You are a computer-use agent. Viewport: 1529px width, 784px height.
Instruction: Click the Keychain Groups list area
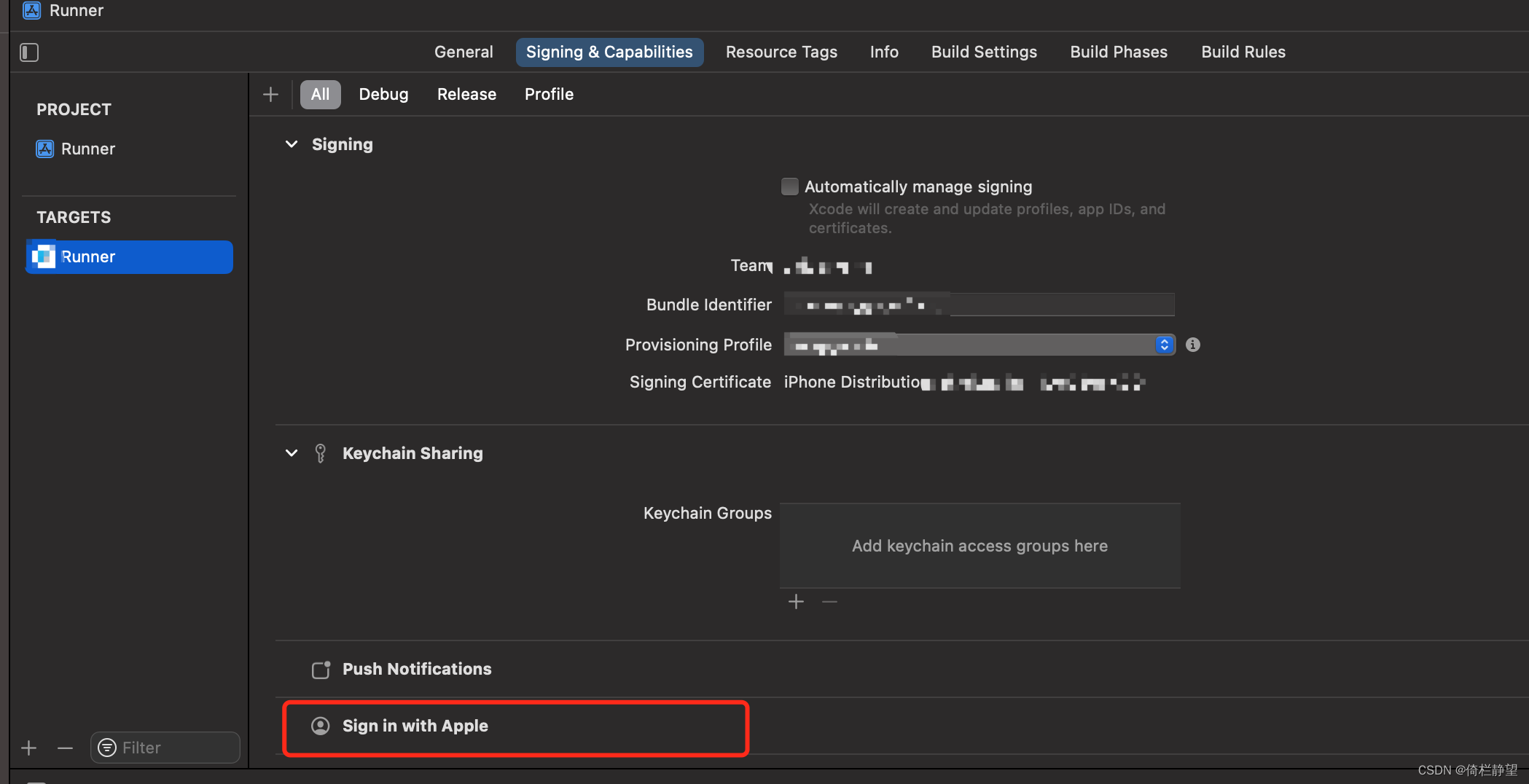point(979,546)
